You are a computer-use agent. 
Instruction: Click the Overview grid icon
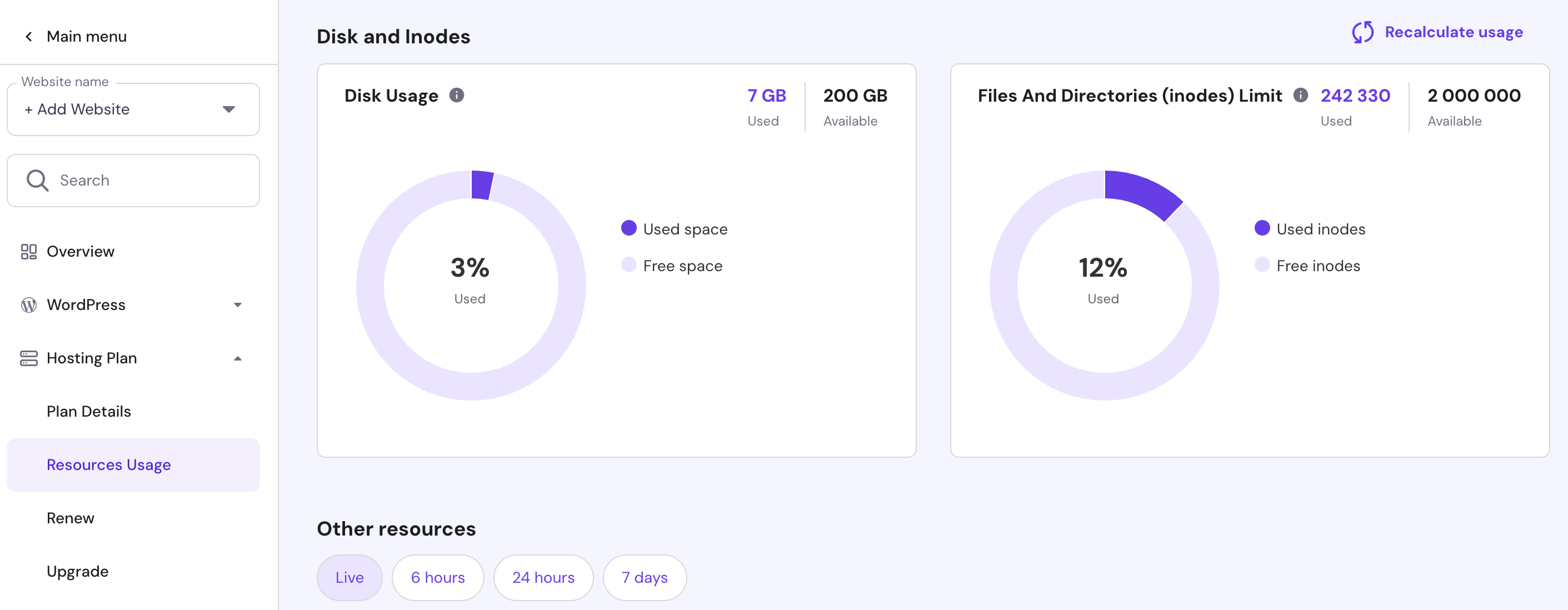(28, 252)
